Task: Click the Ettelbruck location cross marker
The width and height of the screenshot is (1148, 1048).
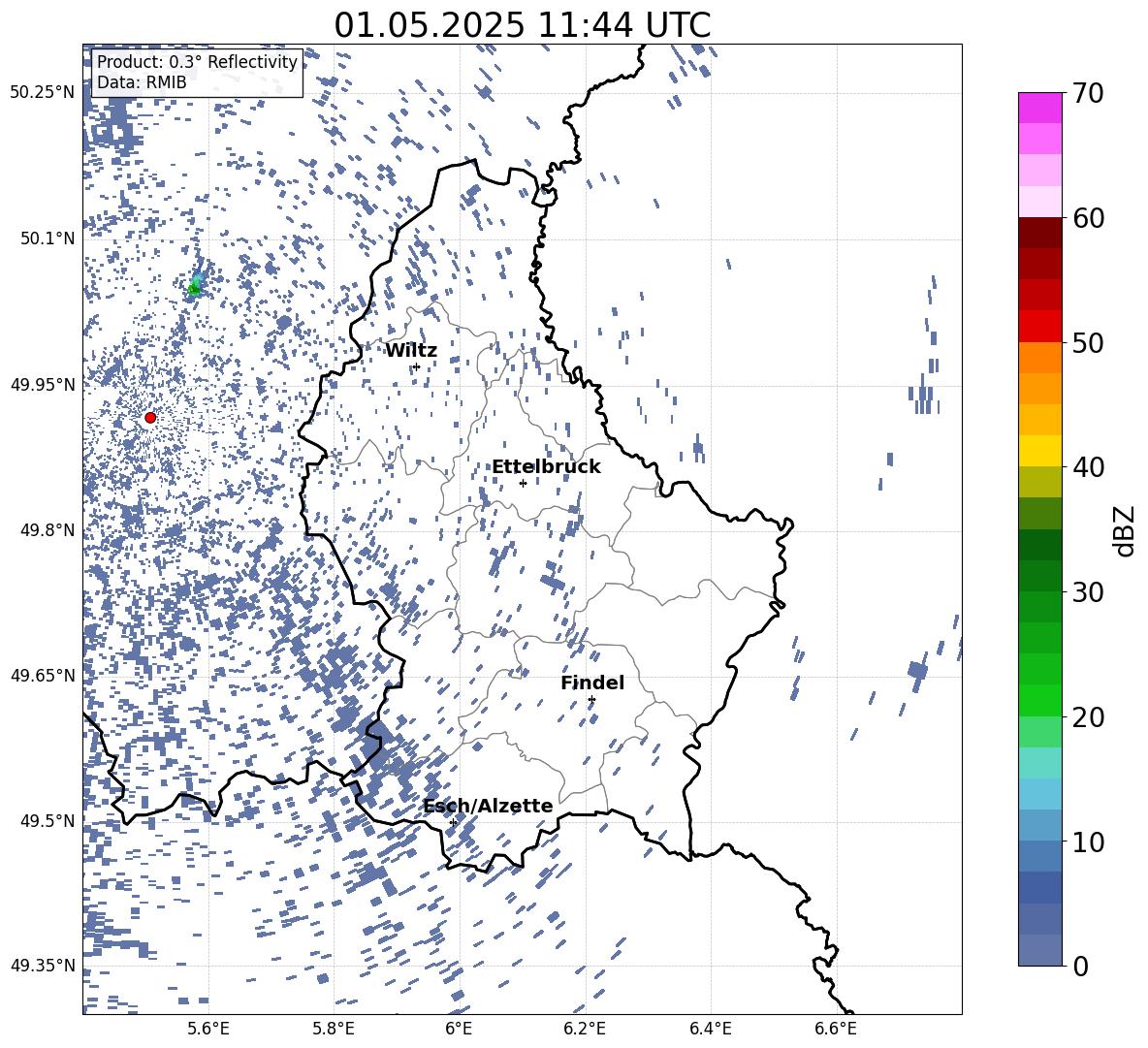Action: (x=523, y=483)
